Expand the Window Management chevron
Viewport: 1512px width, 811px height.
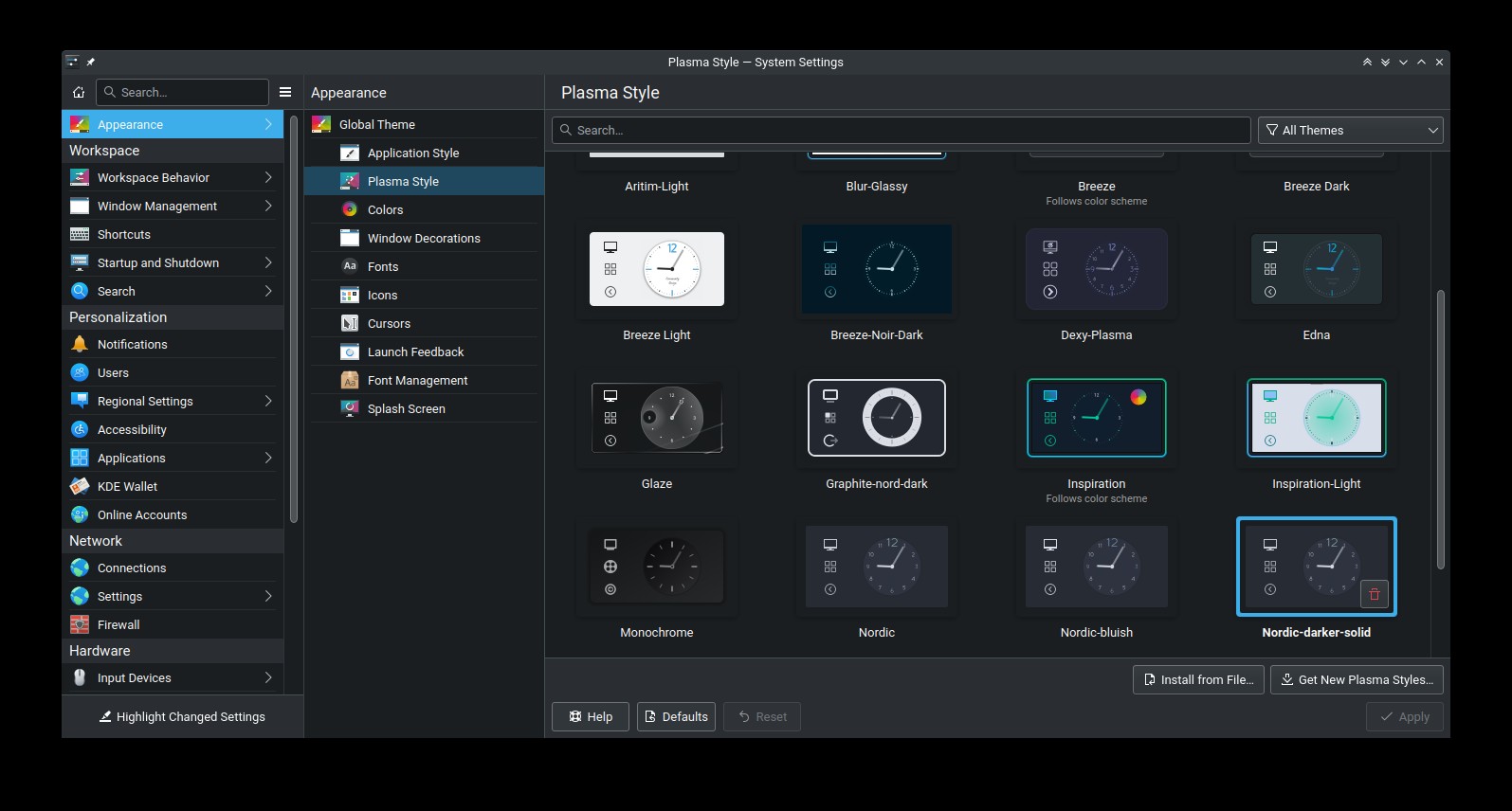[268, 206]
